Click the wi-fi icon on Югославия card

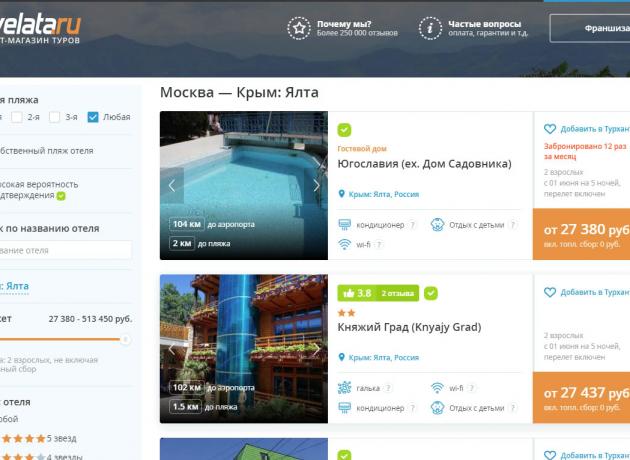344,244
